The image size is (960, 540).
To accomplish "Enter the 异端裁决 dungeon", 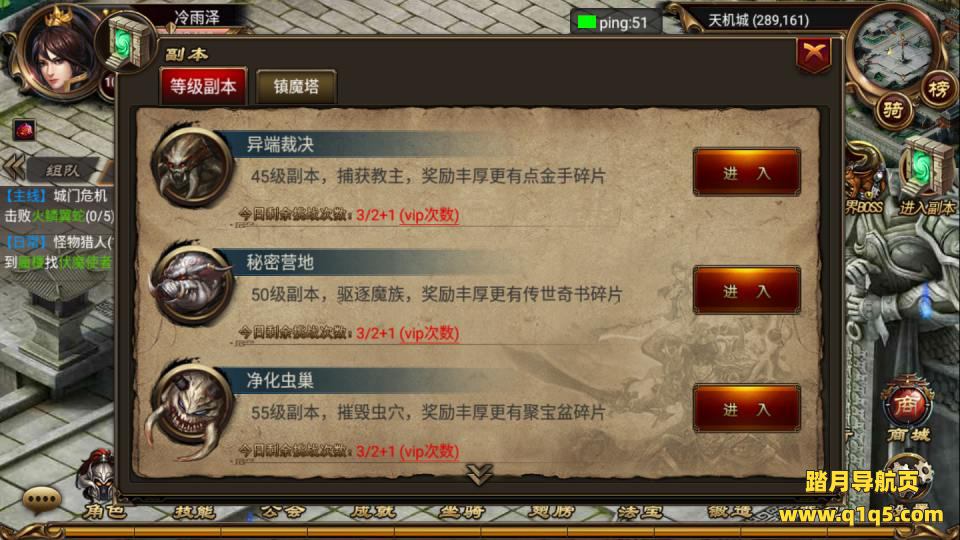I will (x=746, y=172).
